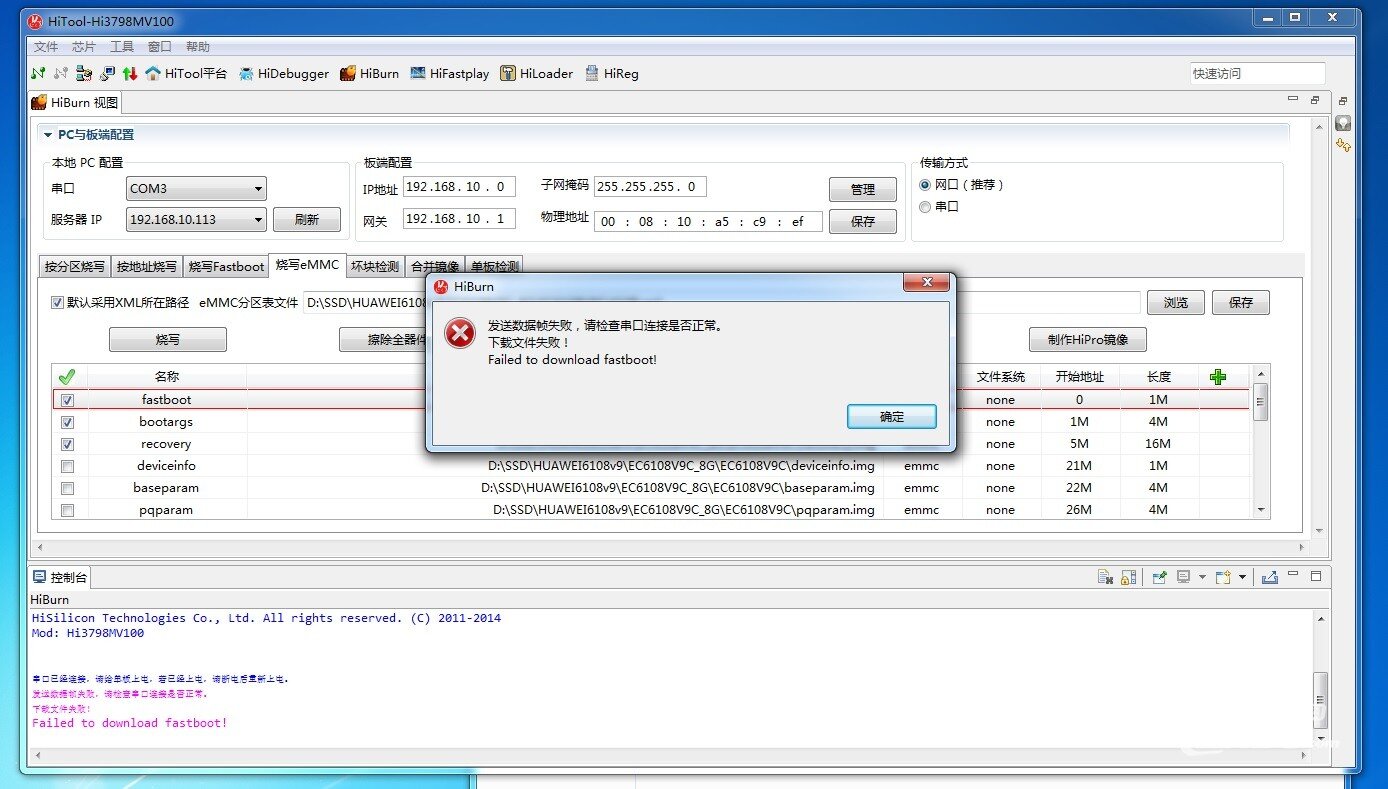The width and height of the screenshot is (1388, 789).
Task: Open the new console dropdown arrow
Action: [1243, 577]
